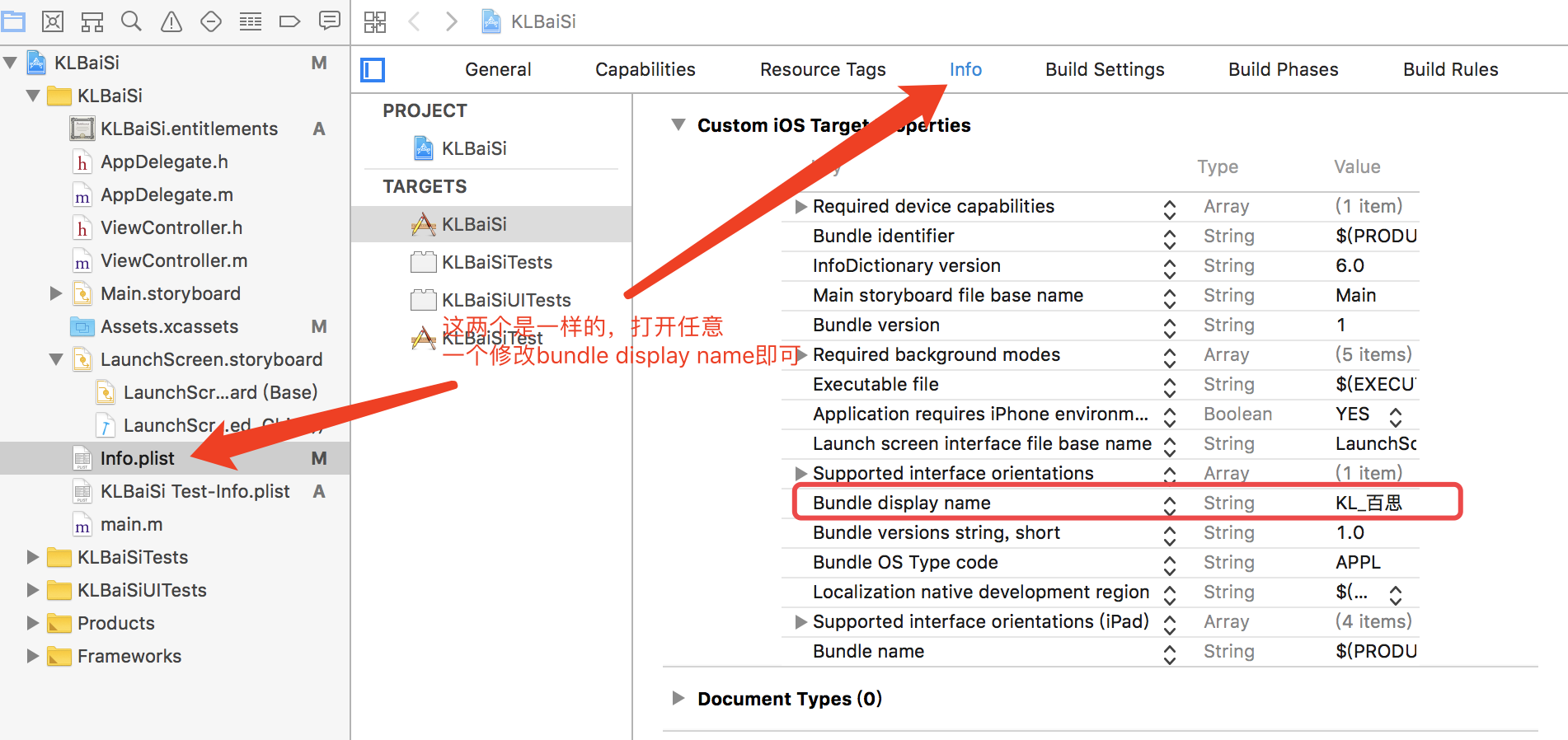Expand the KLBaiSiTests folder
This screenshot has width=1568, height=740.
coord(33,557)
